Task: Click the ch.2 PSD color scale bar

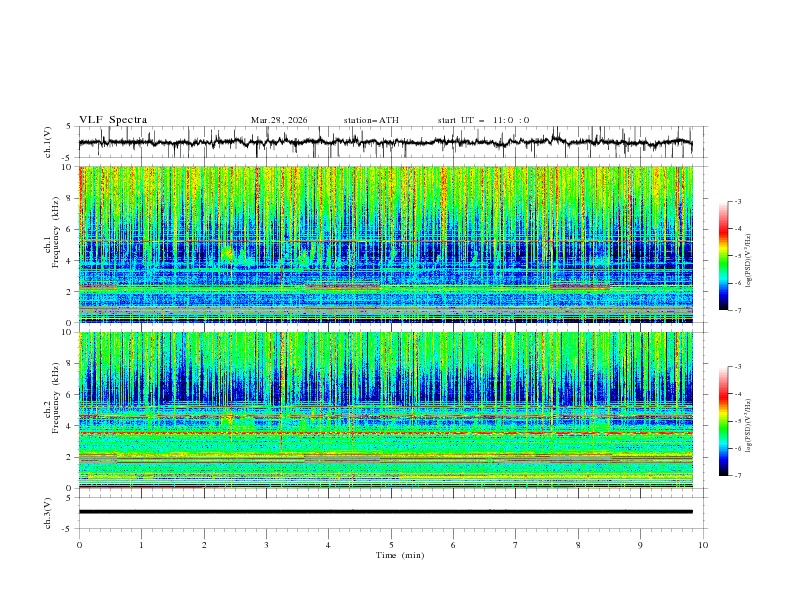Action: (x=723, y=421)
